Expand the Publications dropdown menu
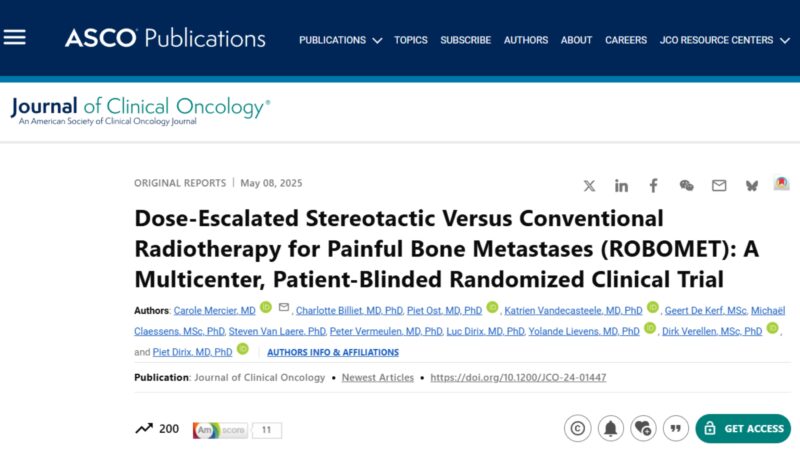 click(x=340, y=40)
